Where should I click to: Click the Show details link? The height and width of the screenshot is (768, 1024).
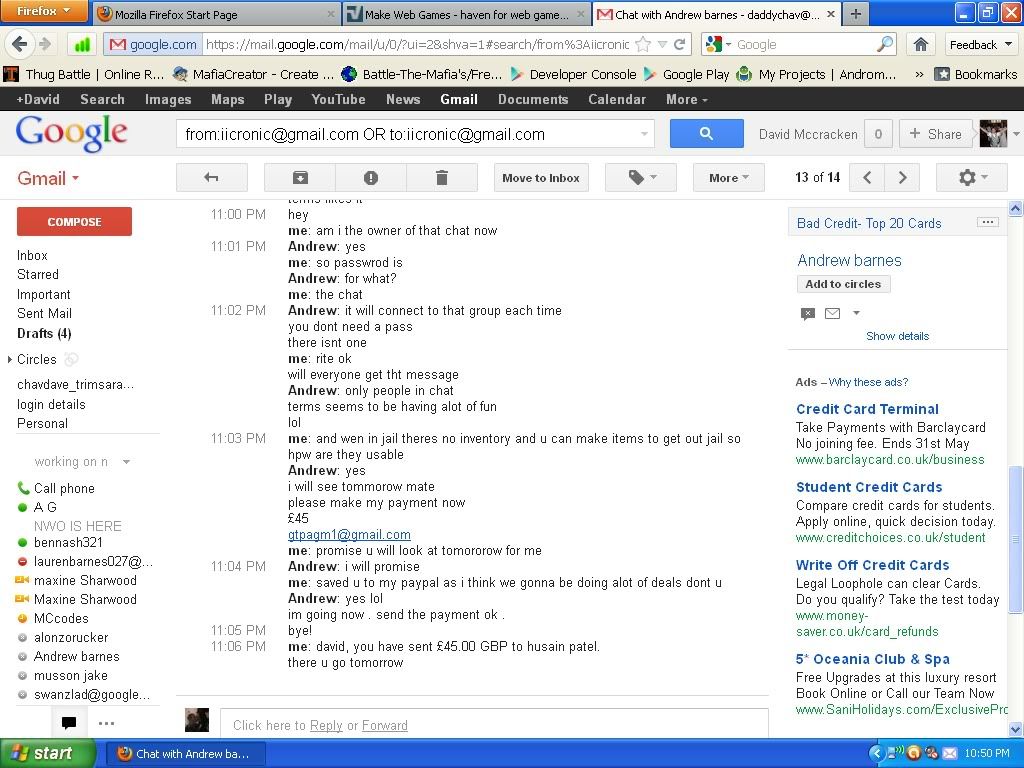tap(897, 336)
